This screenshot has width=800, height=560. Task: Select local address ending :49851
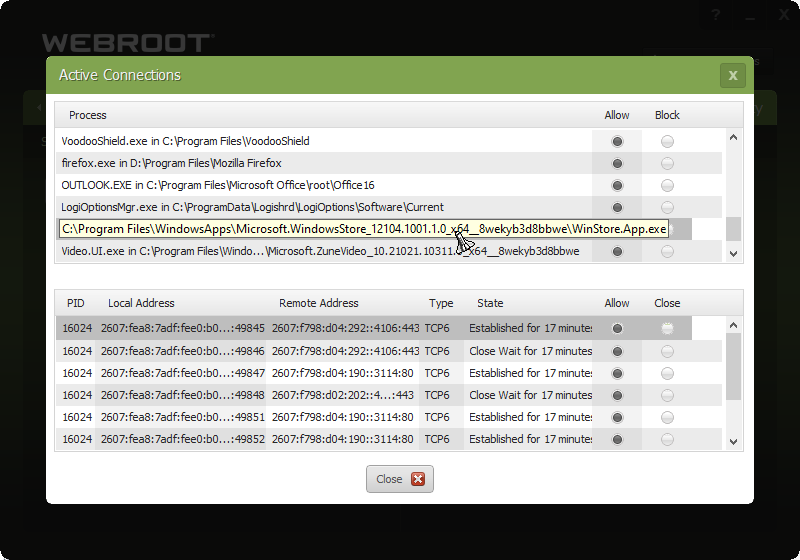pos(183,417)
